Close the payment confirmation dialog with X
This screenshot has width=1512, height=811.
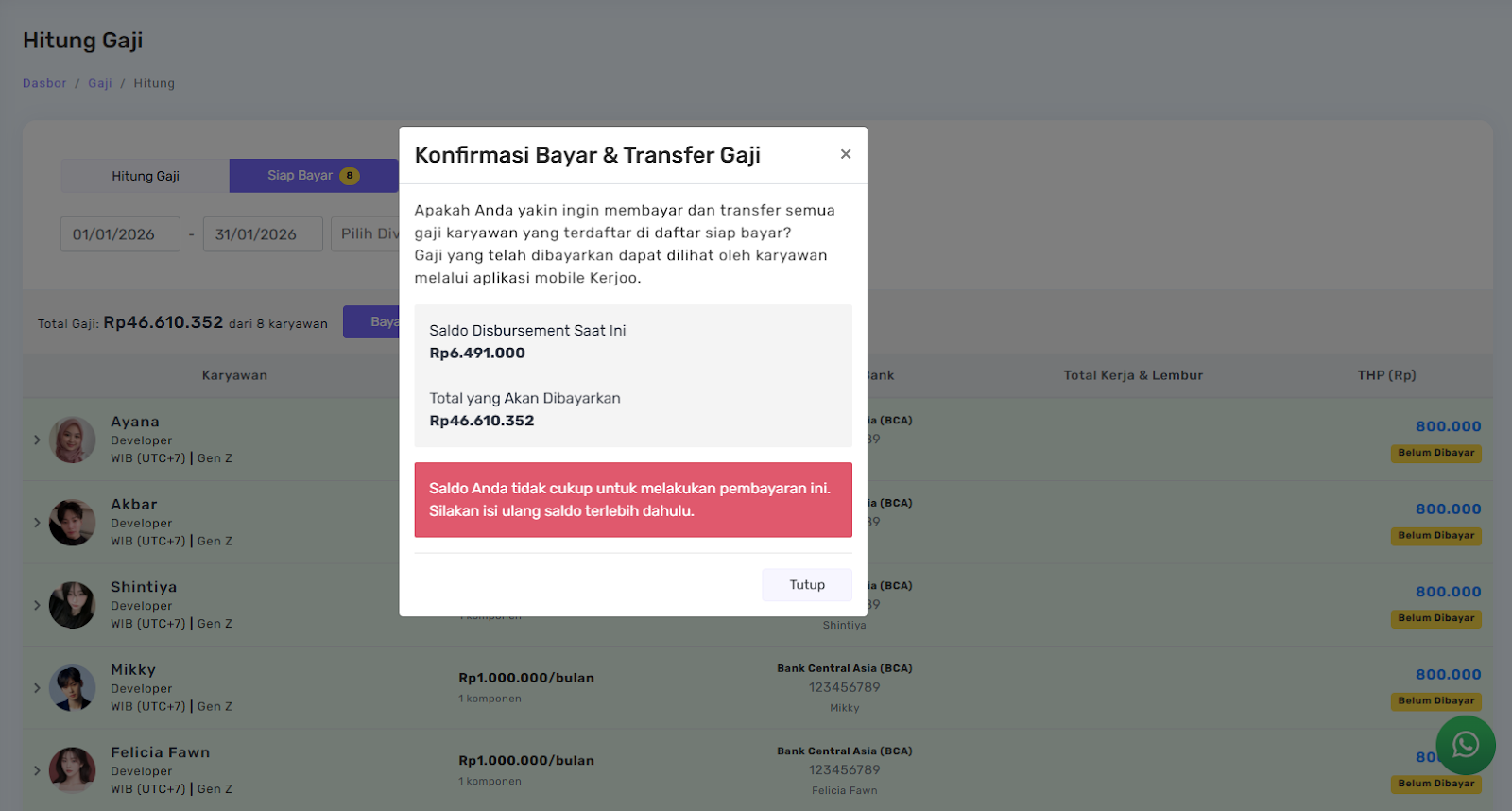[846, 154]
